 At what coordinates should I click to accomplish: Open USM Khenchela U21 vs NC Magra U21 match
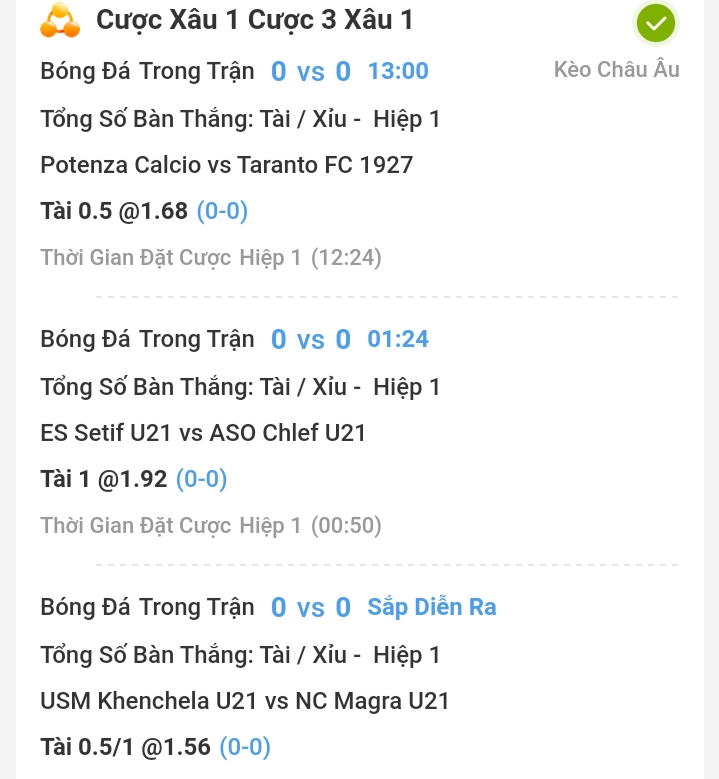coord(244,701)
